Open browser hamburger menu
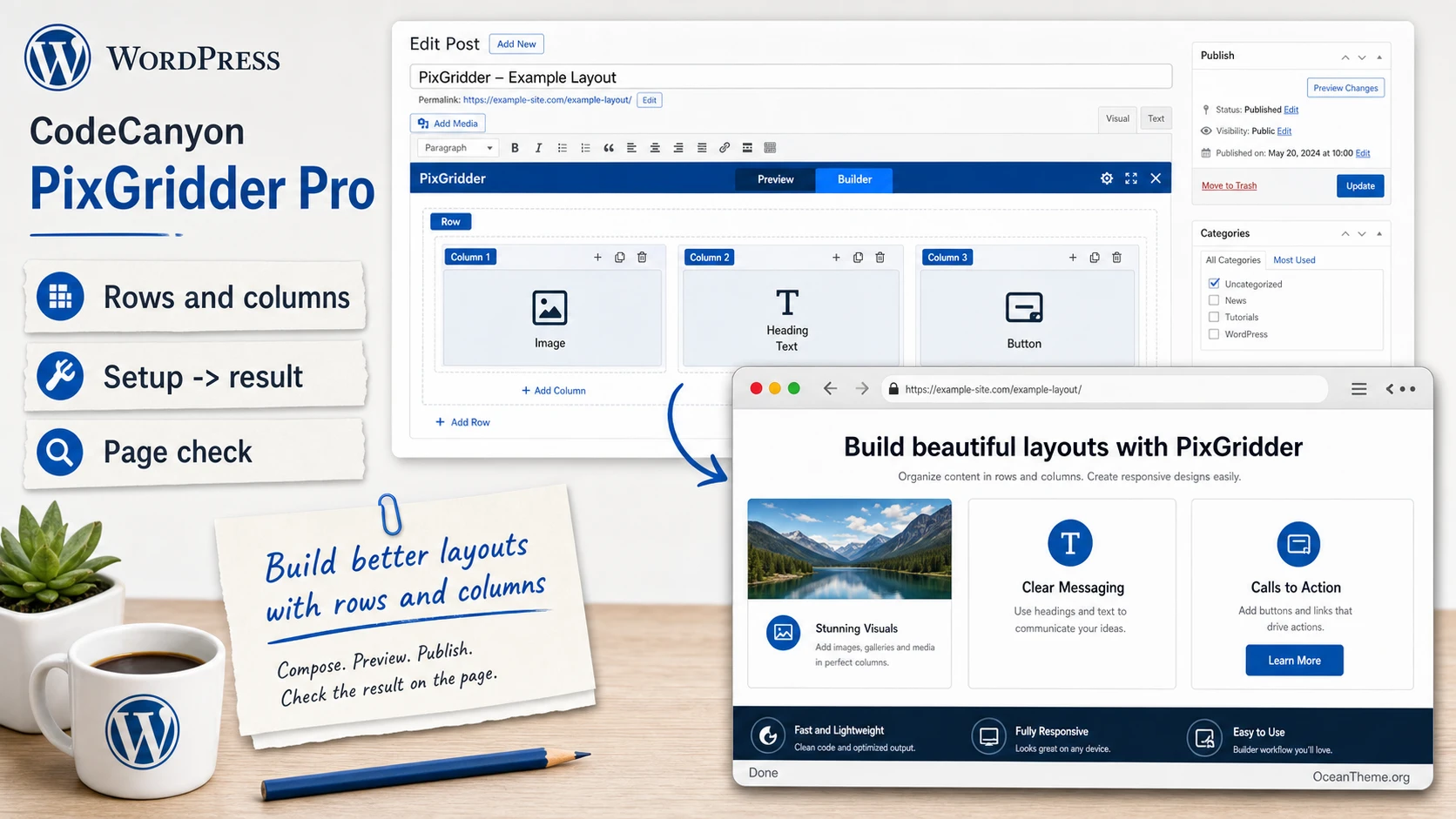This screenshot has height=819, width=1456. (x=1358, y=389)
